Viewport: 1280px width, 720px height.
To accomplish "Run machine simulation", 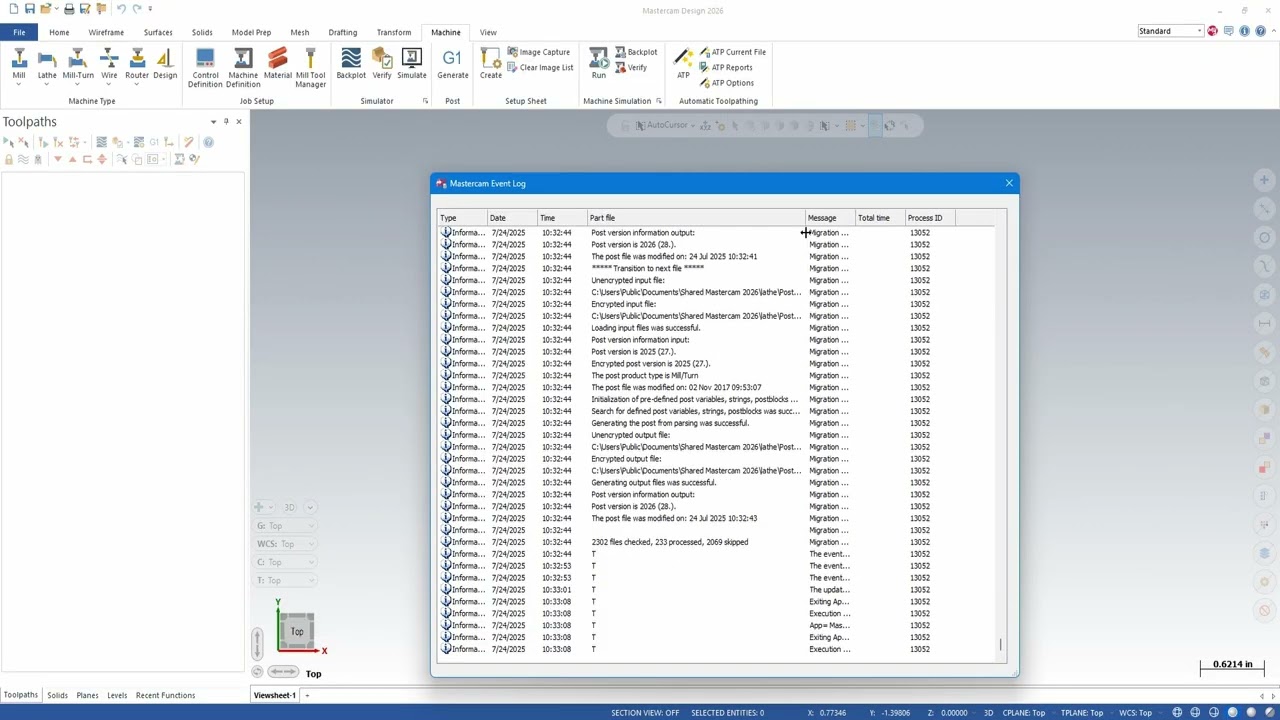I will pos(598,64).
